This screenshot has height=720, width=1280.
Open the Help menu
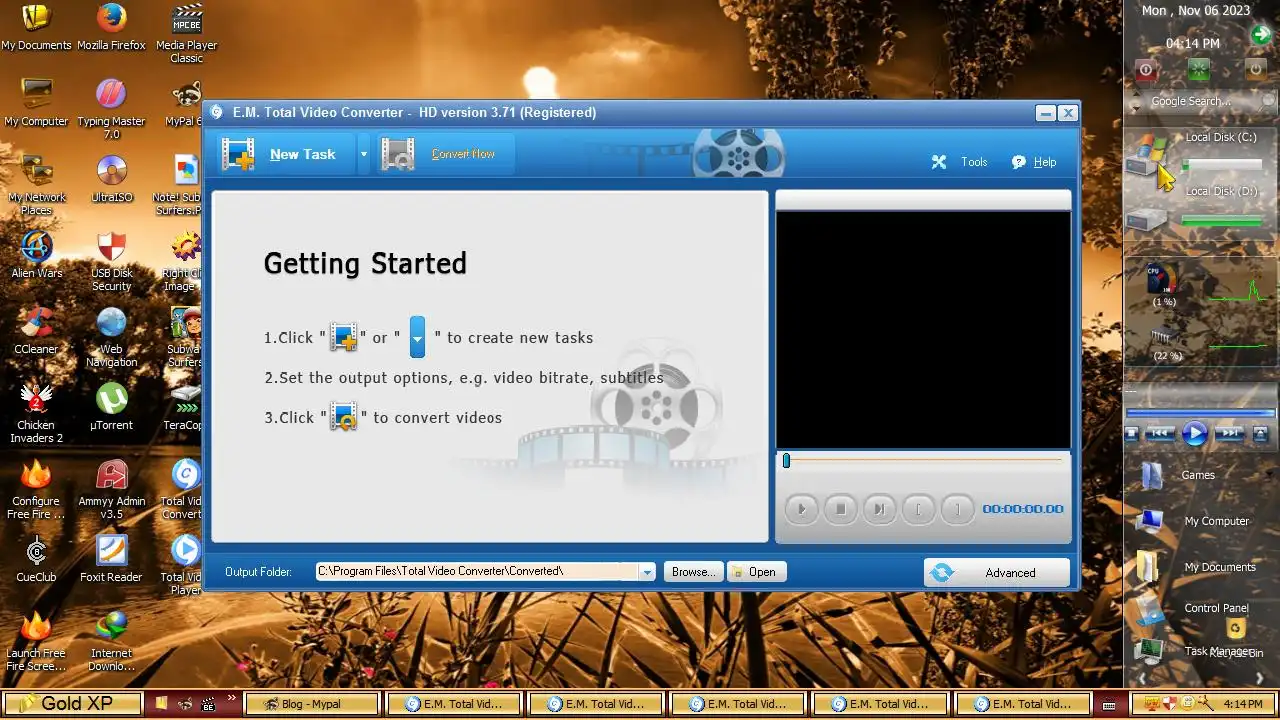(1045, 162)
